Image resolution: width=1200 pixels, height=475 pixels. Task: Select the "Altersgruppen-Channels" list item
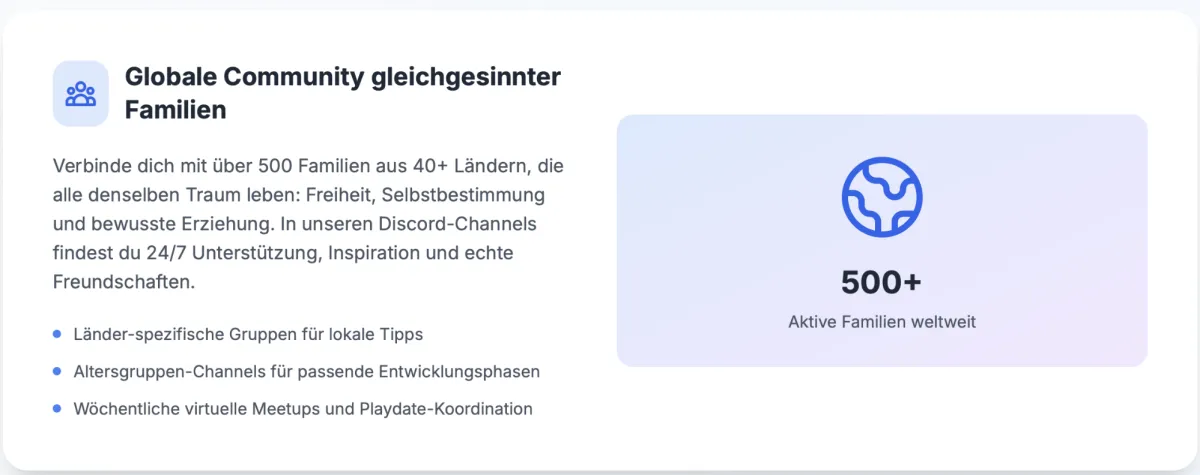(x=307, y=371)
